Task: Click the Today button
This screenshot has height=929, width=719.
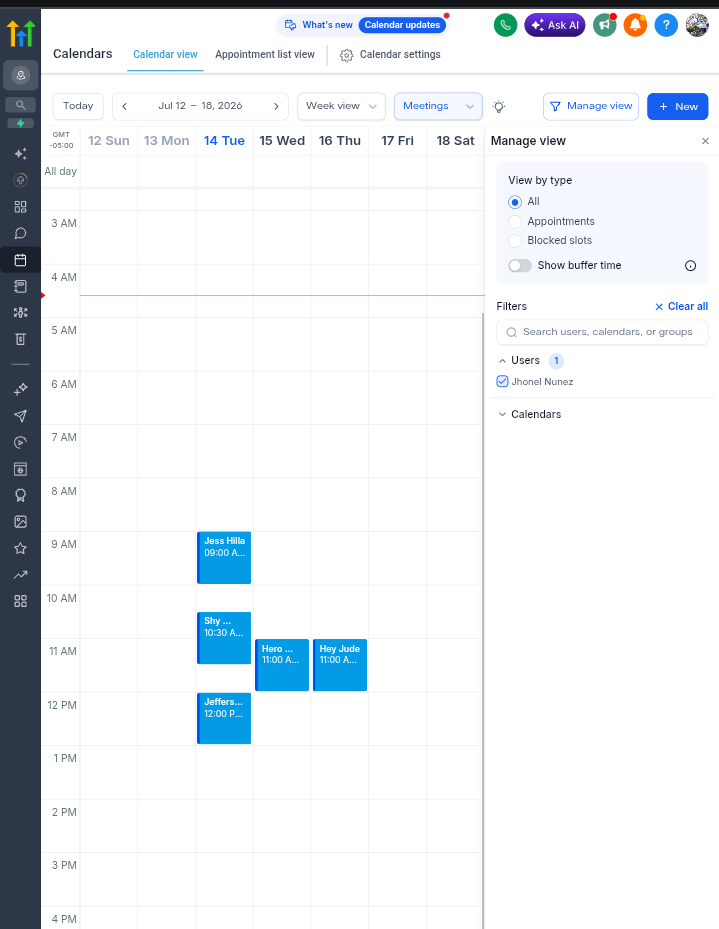Action: (78, 106)
